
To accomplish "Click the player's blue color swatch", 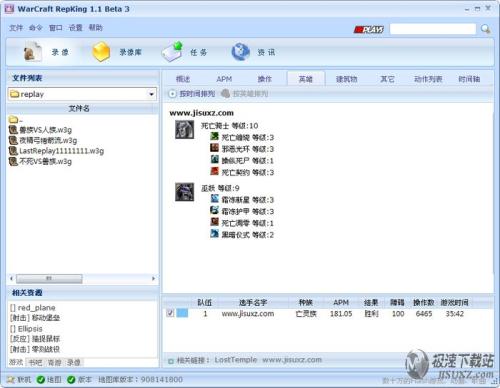I will 182,313.
